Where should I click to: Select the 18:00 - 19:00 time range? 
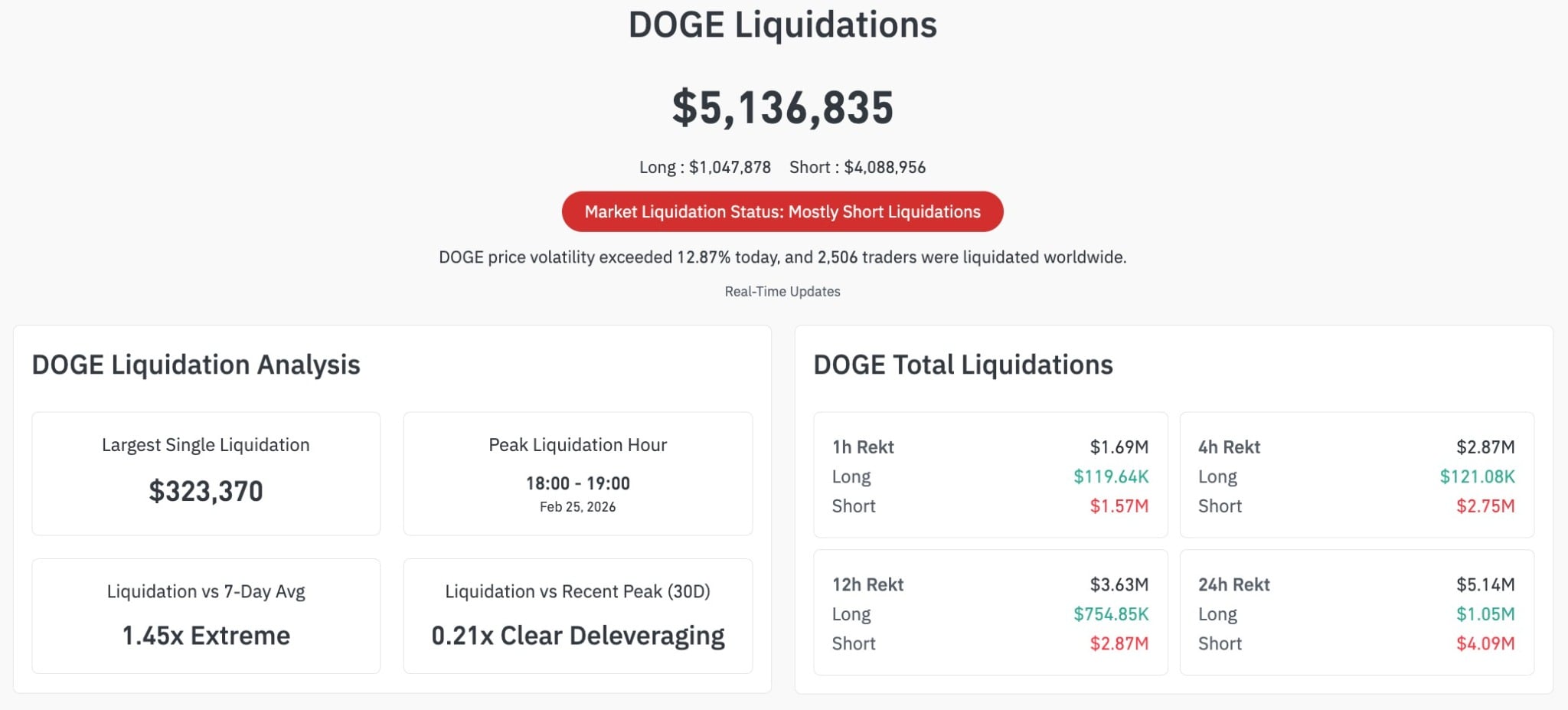point(577,483)
